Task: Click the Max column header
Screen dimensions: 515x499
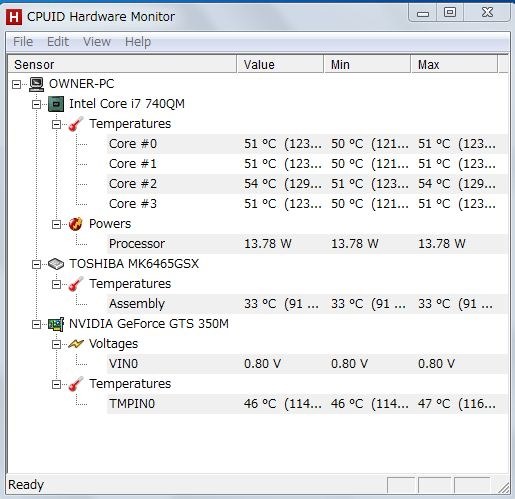Action: click(x=454, y=64)
